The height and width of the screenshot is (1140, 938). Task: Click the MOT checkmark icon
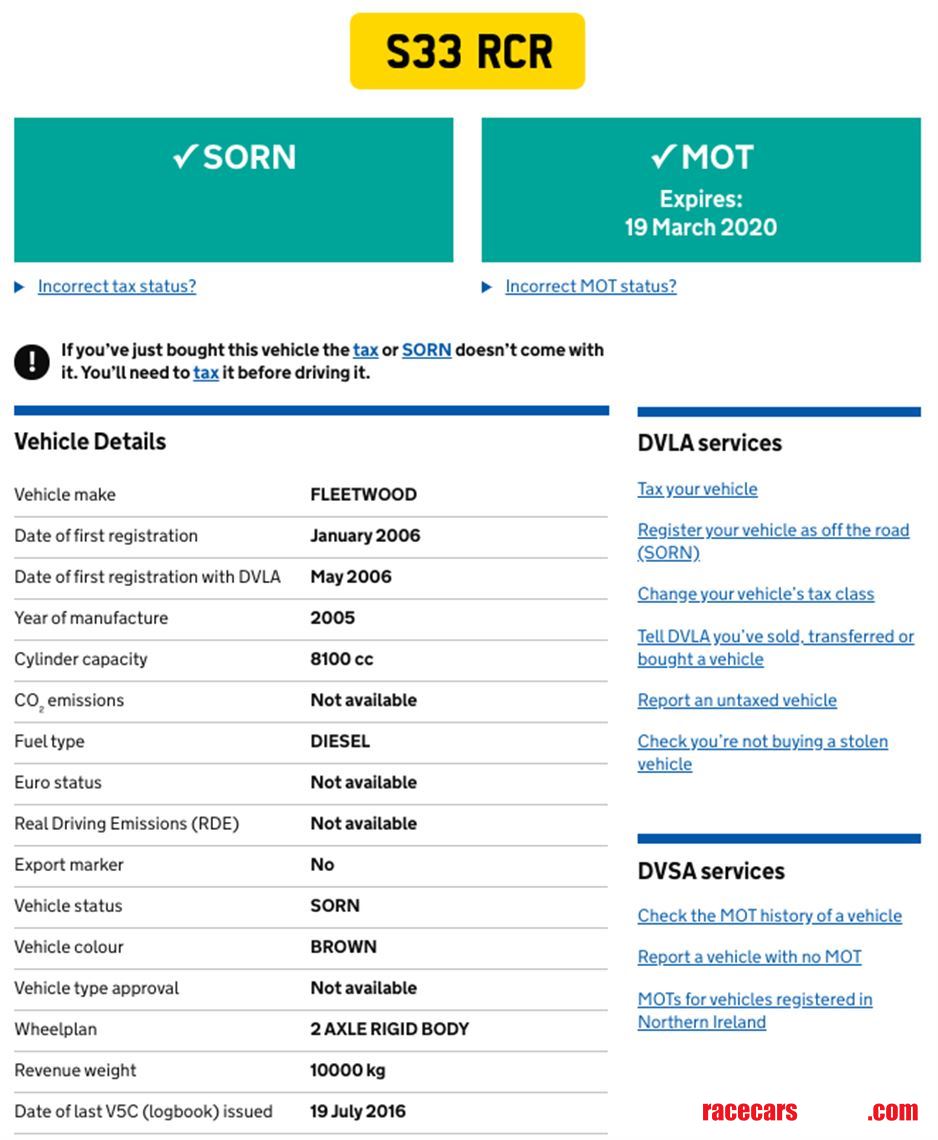point(664,157)
